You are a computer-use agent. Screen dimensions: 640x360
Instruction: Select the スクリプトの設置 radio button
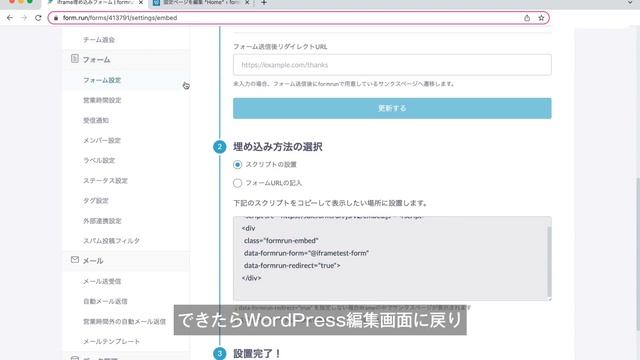[237, 164]
